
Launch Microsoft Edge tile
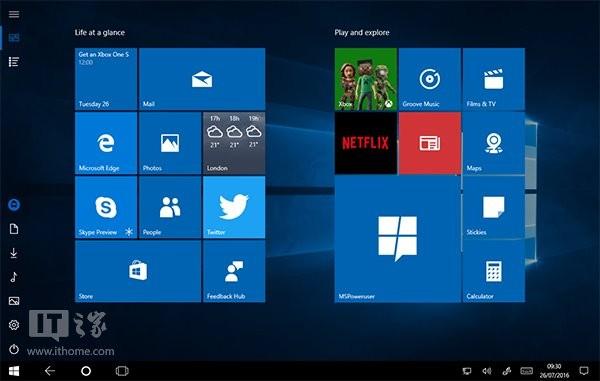(106, 143)
